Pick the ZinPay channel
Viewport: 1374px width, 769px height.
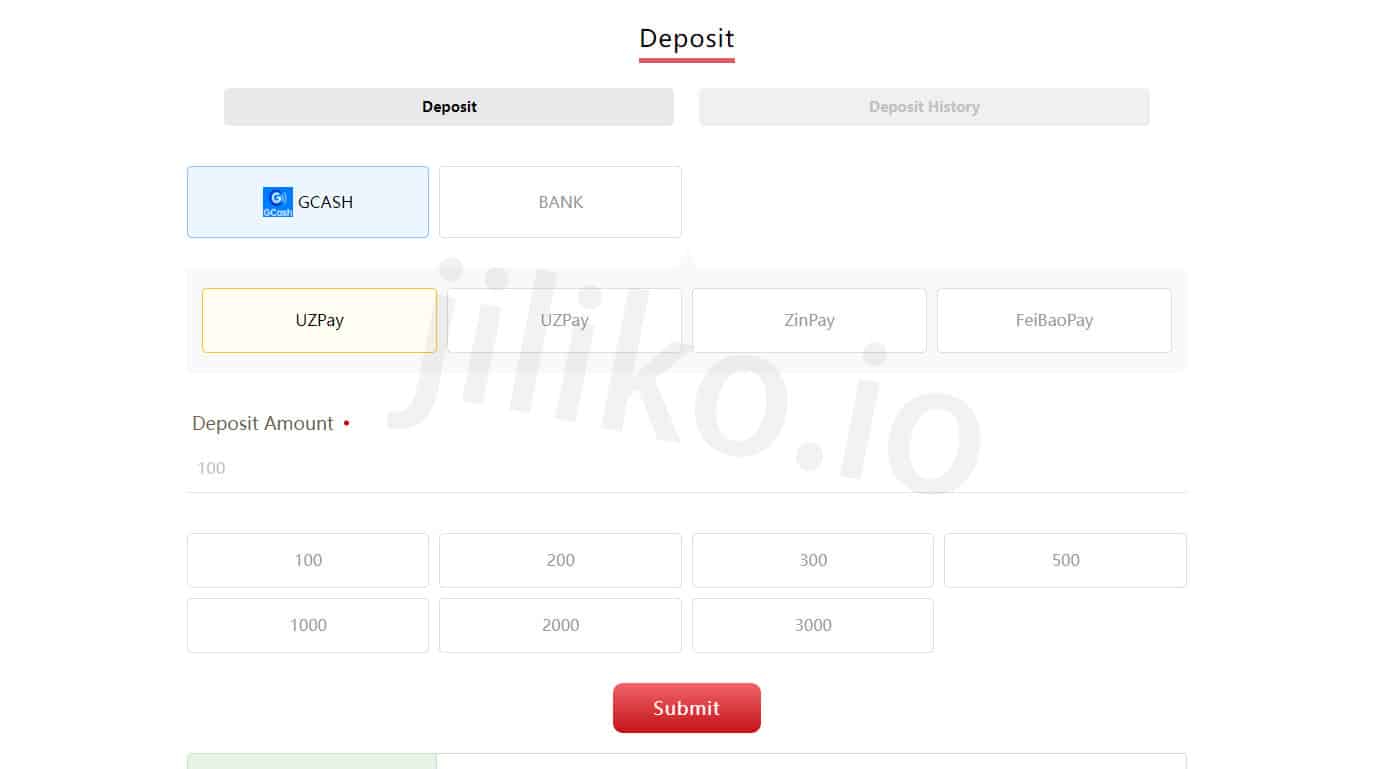[x=809, y=320]
